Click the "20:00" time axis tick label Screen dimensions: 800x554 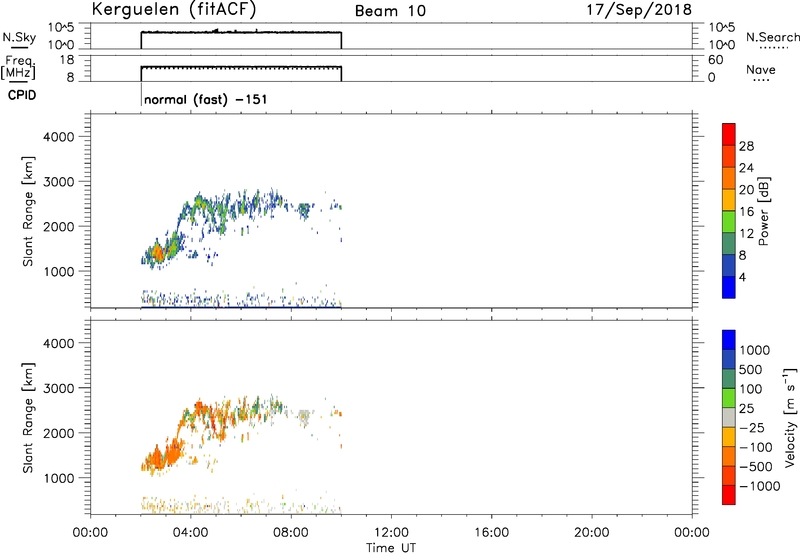591,533
